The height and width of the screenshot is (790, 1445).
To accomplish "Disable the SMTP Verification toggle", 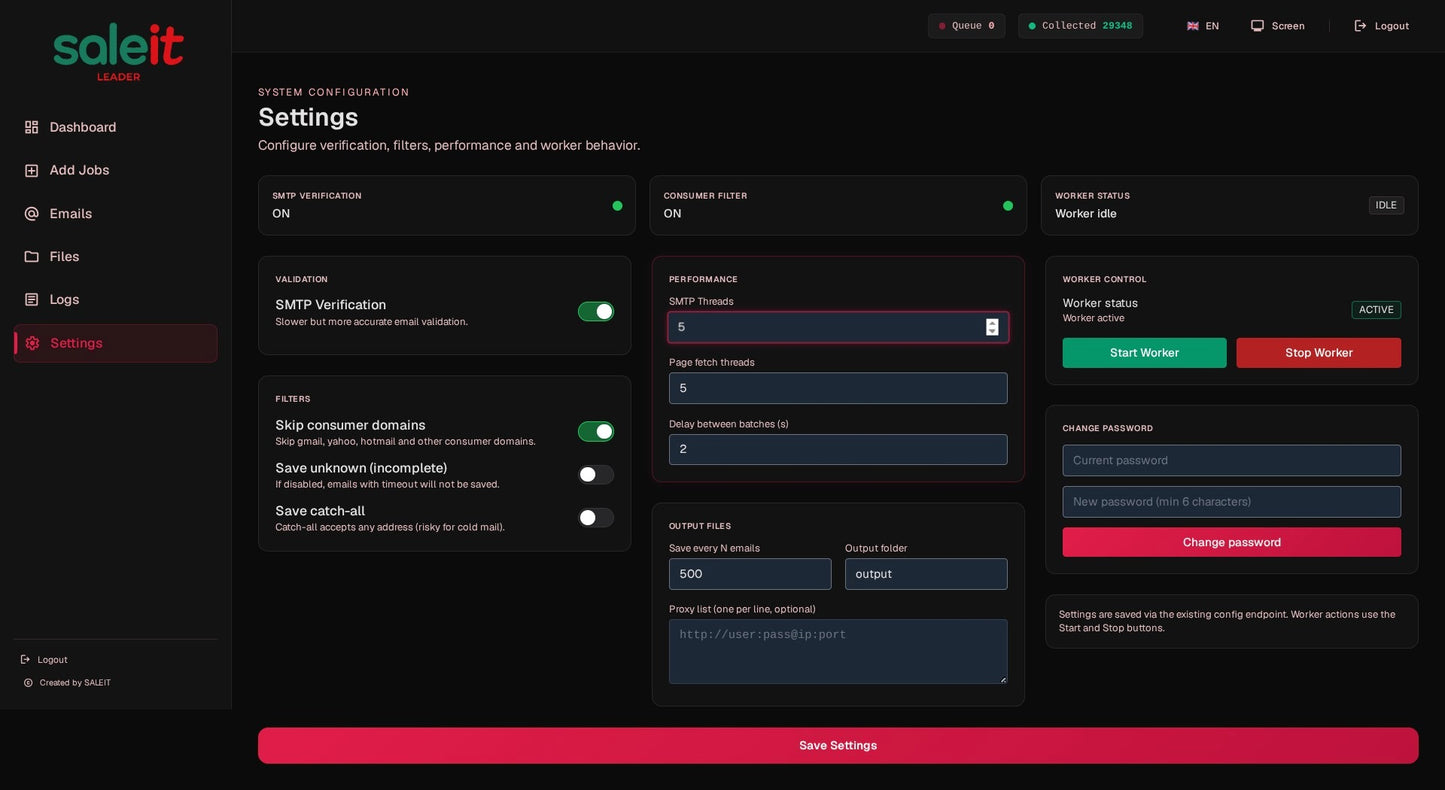I will coord(596,312).
